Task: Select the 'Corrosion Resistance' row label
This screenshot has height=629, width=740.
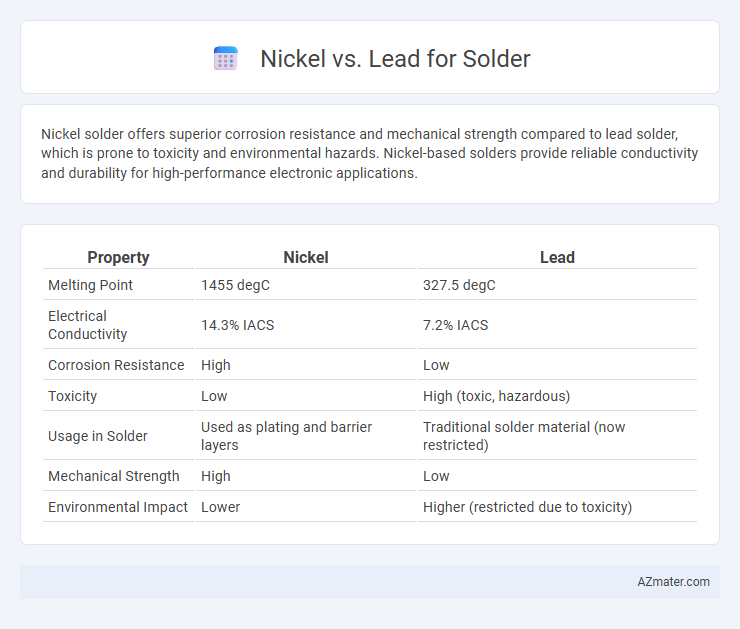Action: click(x=116, y=365)
